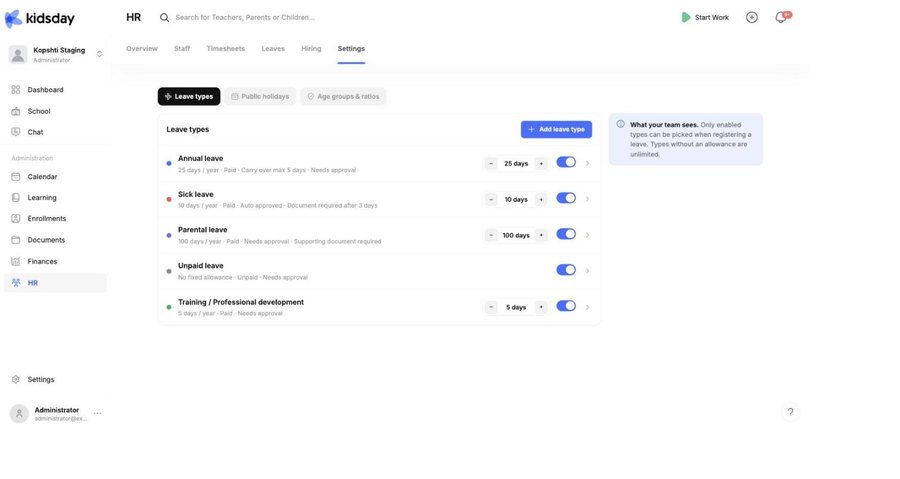
Task: Disable the Unpaid leave toggle
Action: point(566,270)
